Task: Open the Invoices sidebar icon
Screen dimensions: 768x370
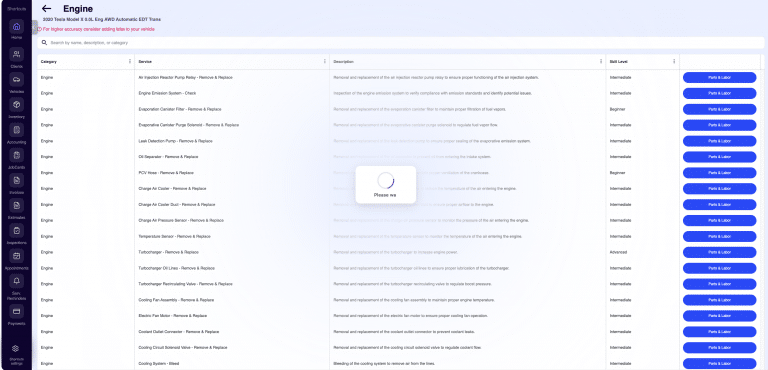Action: (x=16, y=181)
